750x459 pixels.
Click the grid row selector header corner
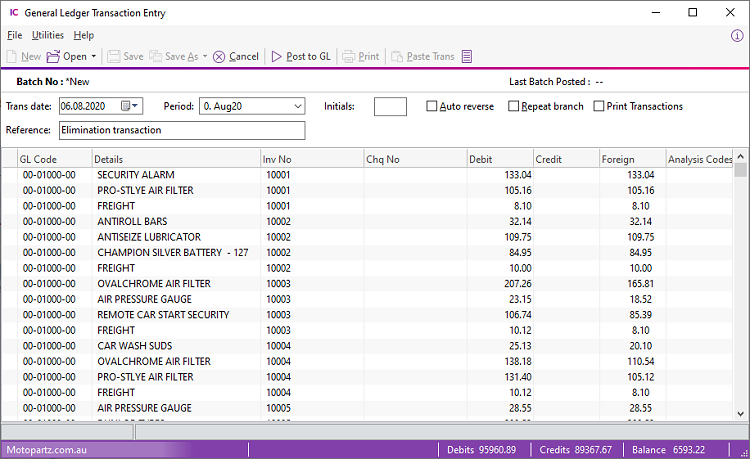click(9, 159)
